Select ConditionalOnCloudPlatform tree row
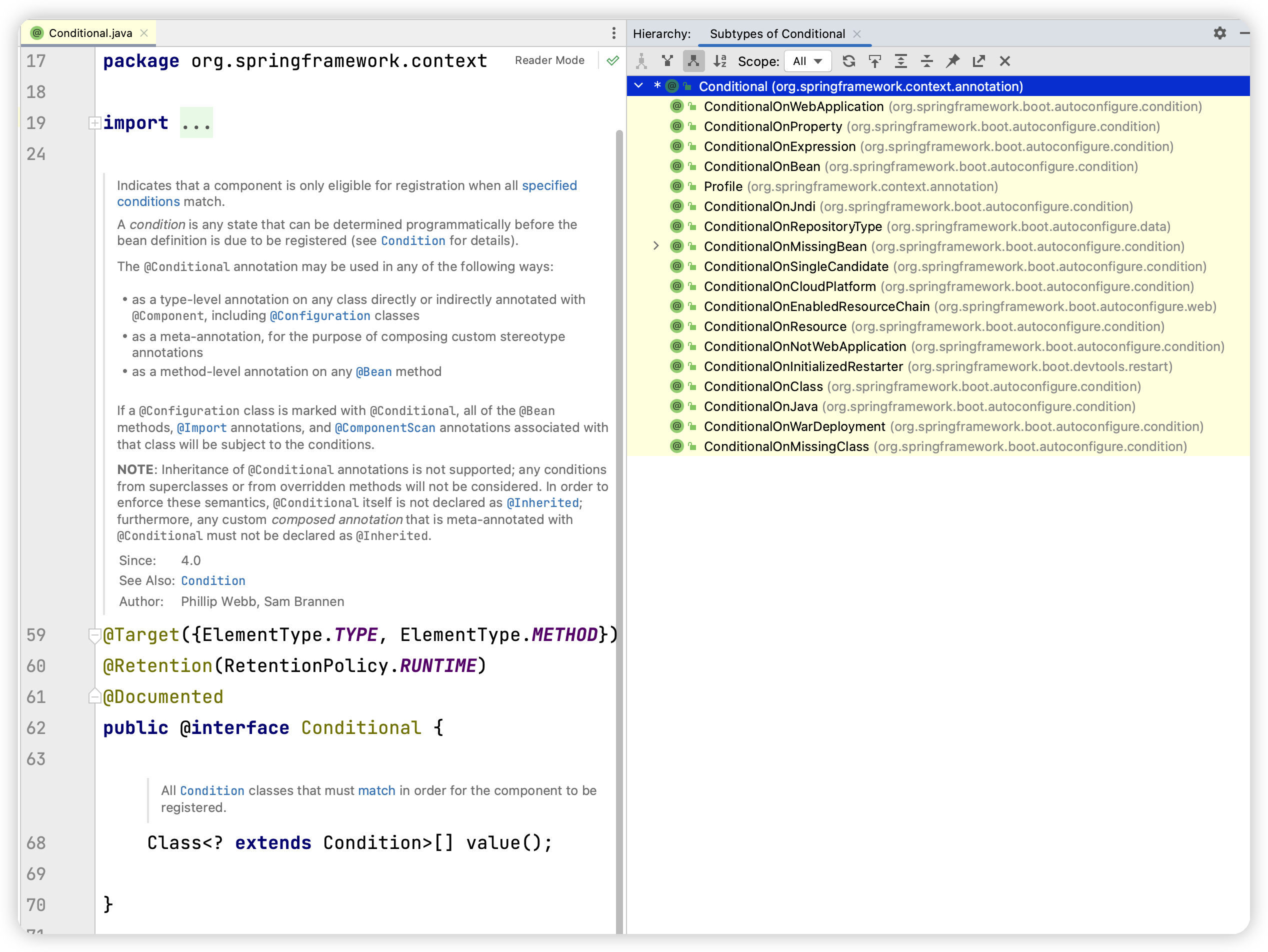Viewport: 1268px width, 952px height. [x=938, y=286]
